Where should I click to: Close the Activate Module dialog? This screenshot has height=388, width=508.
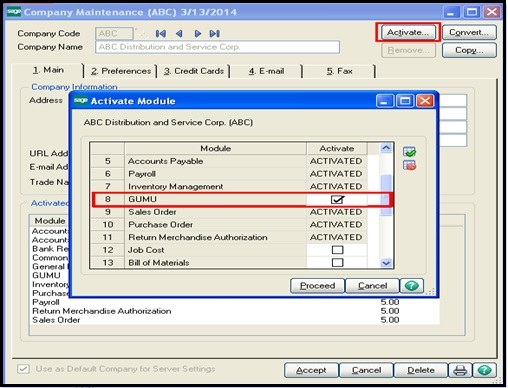425,101
